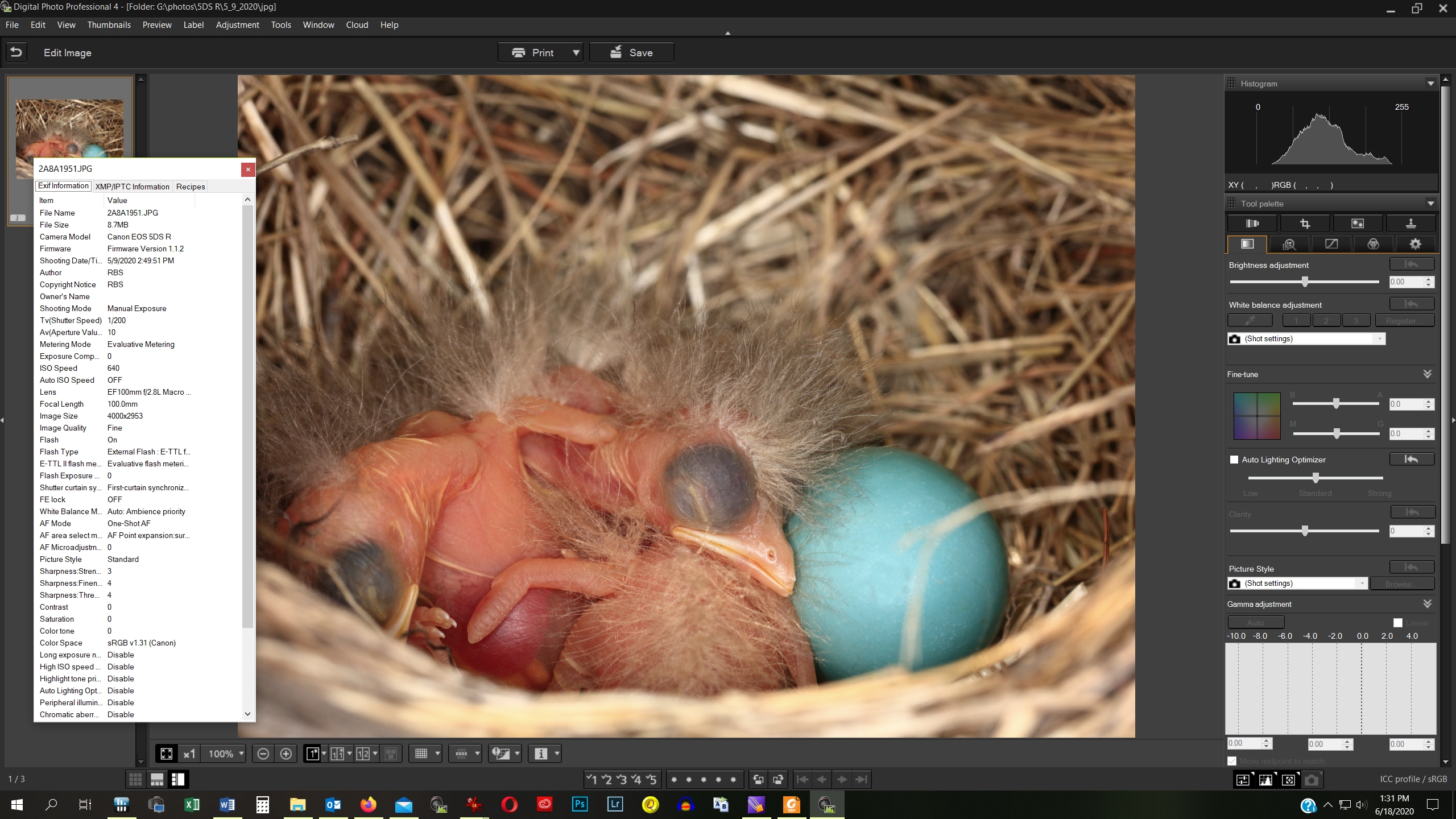
Task: Open the Print button dropdown arrow
Action: 576,52
